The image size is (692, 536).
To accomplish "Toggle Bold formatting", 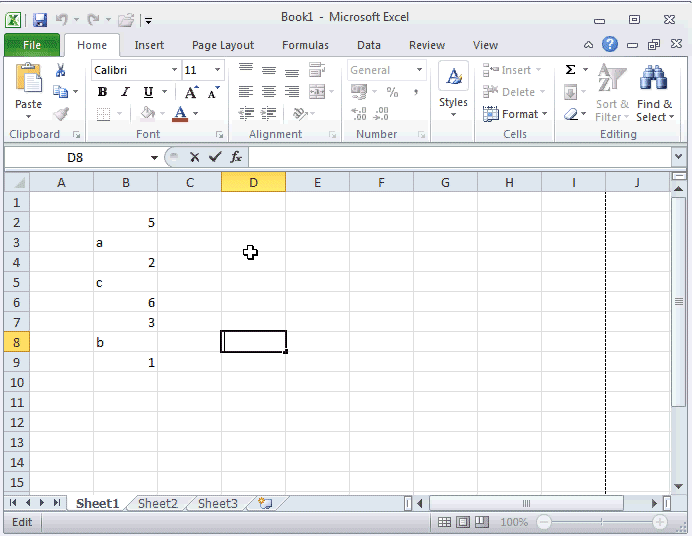I will pos(102,92).
